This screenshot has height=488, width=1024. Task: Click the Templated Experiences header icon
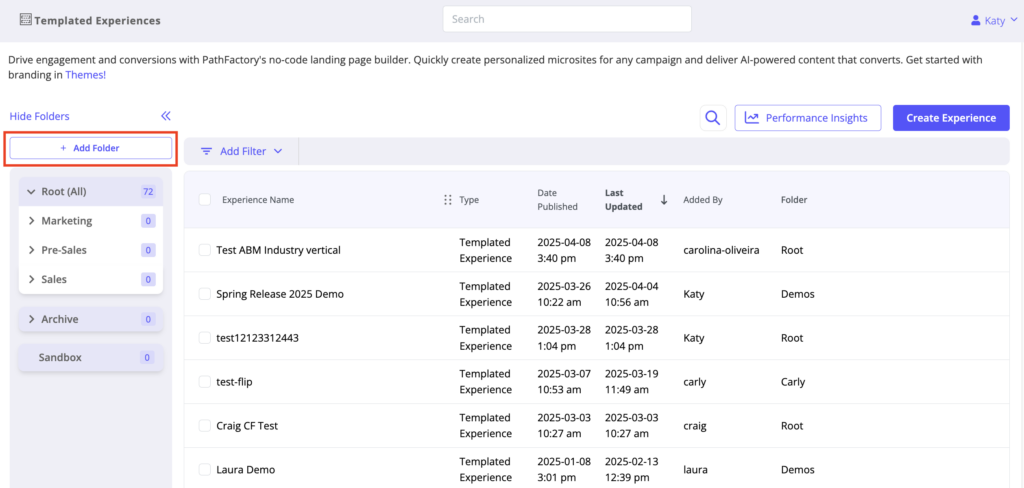pyautogui.click(x=25, y=20)
